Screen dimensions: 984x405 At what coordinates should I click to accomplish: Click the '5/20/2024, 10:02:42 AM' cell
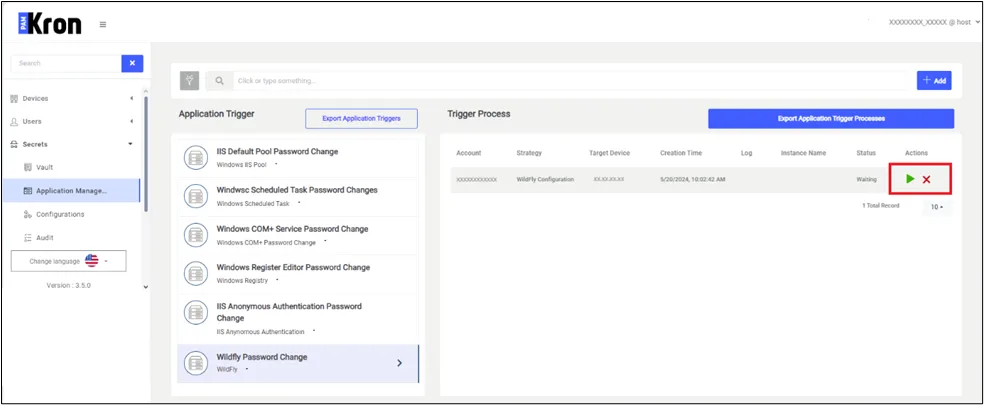click(693, 180)
